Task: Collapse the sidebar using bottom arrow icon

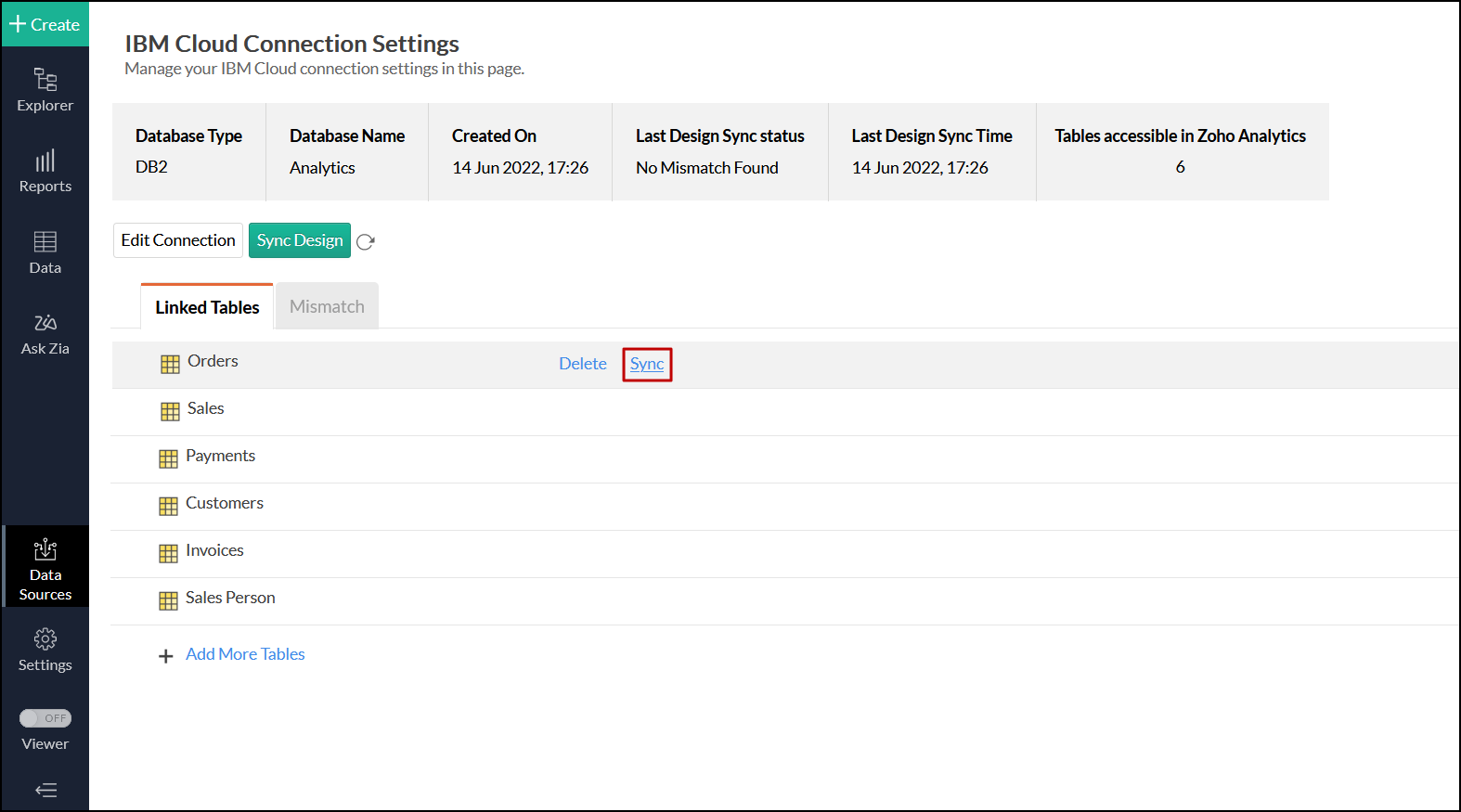Action: (45, 791)
